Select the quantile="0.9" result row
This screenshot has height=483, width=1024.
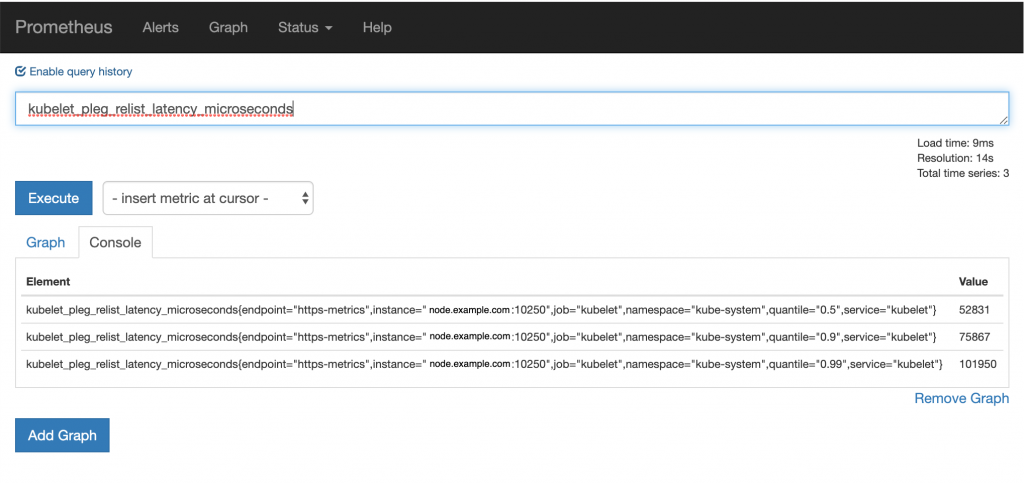coord(480,337)
